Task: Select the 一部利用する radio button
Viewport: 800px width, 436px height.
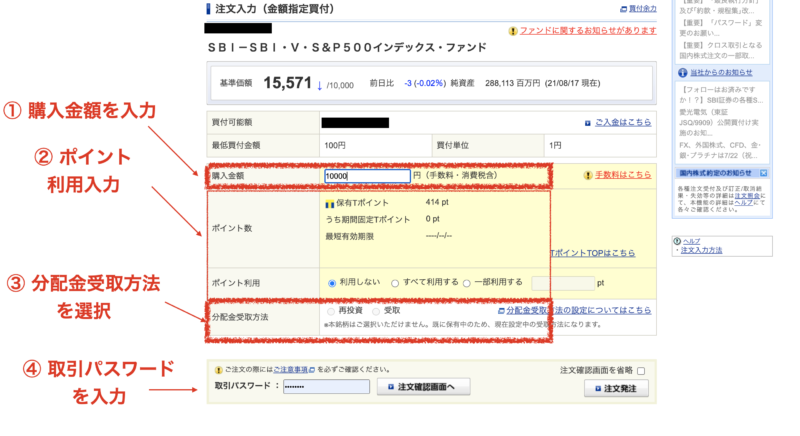Action: [x=466, y=284]
